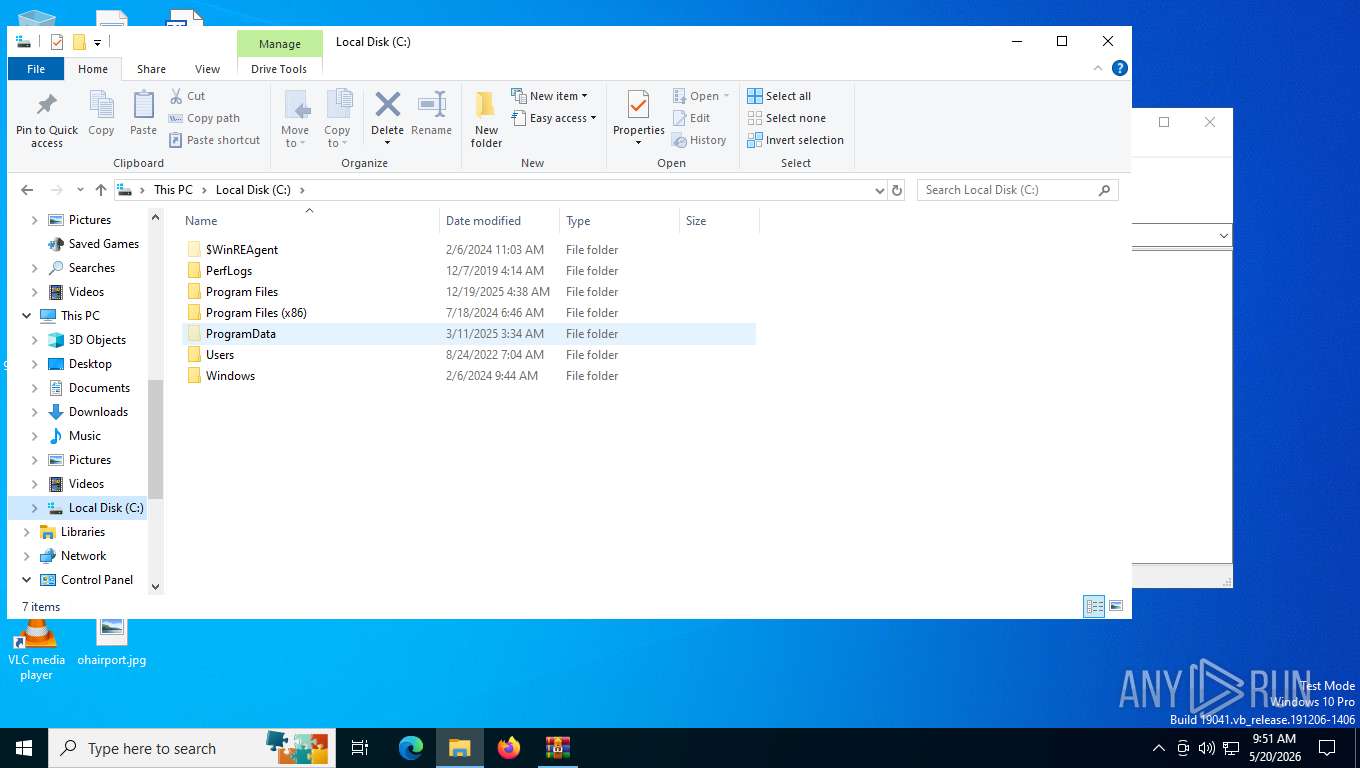Expand the Downloads tree node
The height and width of the screenshot is (768, 1360).
pyautogui.click(x=35, y=412)
